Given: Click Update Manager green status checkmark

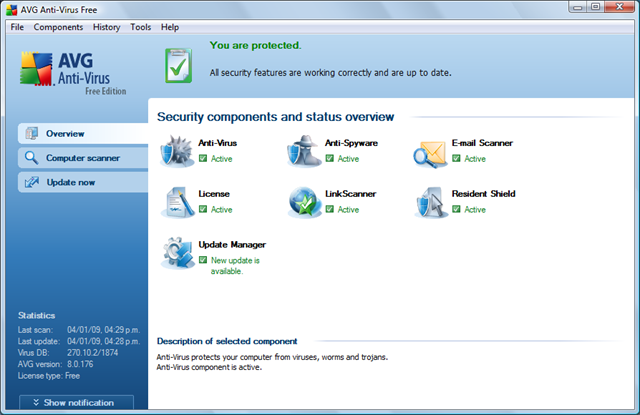Looking at the screenshot, I should (203, 260).
